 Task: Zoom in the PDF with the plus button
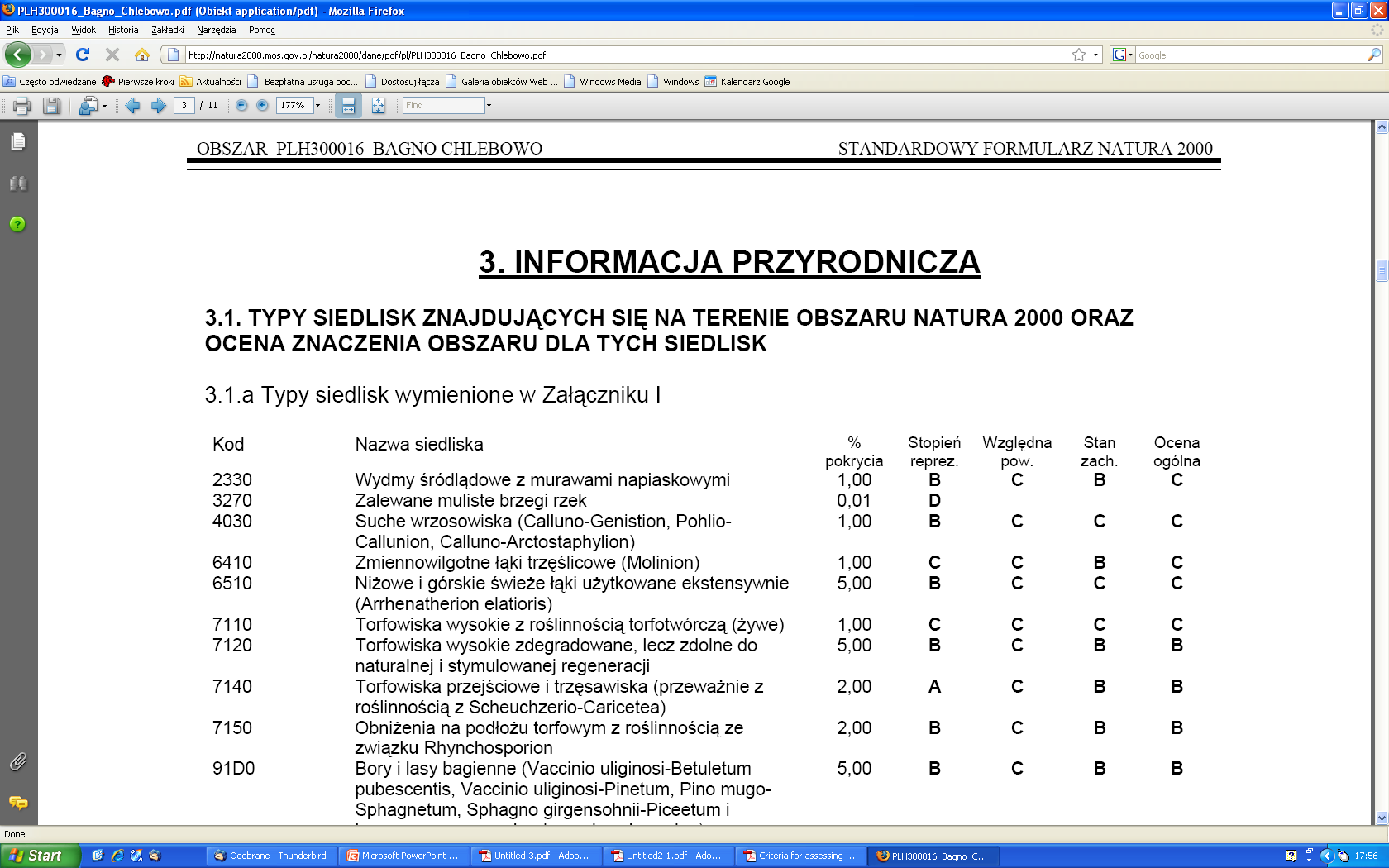coord(262,106)
